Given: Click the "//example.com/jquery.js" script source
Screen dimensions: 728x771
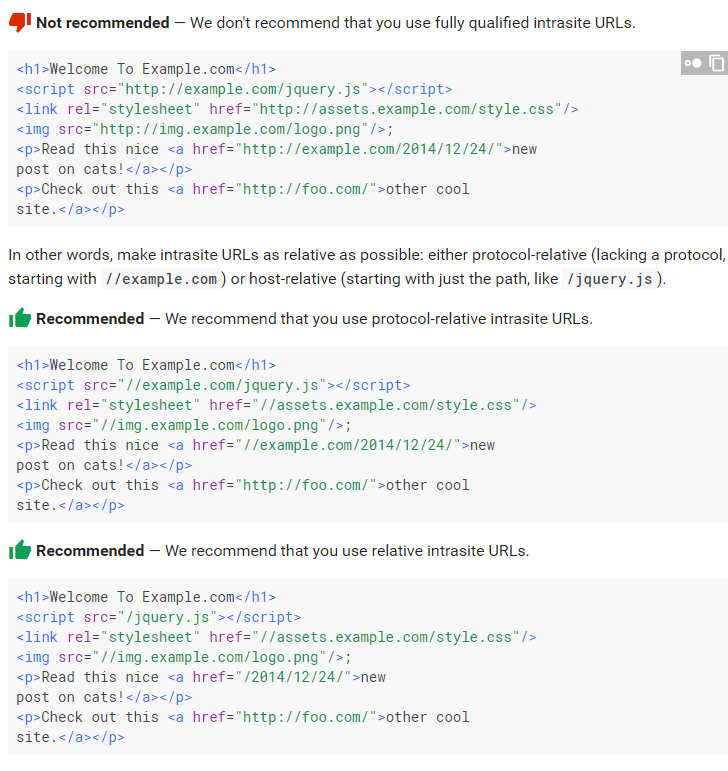Looking at the screenshot, I should 222,385.
